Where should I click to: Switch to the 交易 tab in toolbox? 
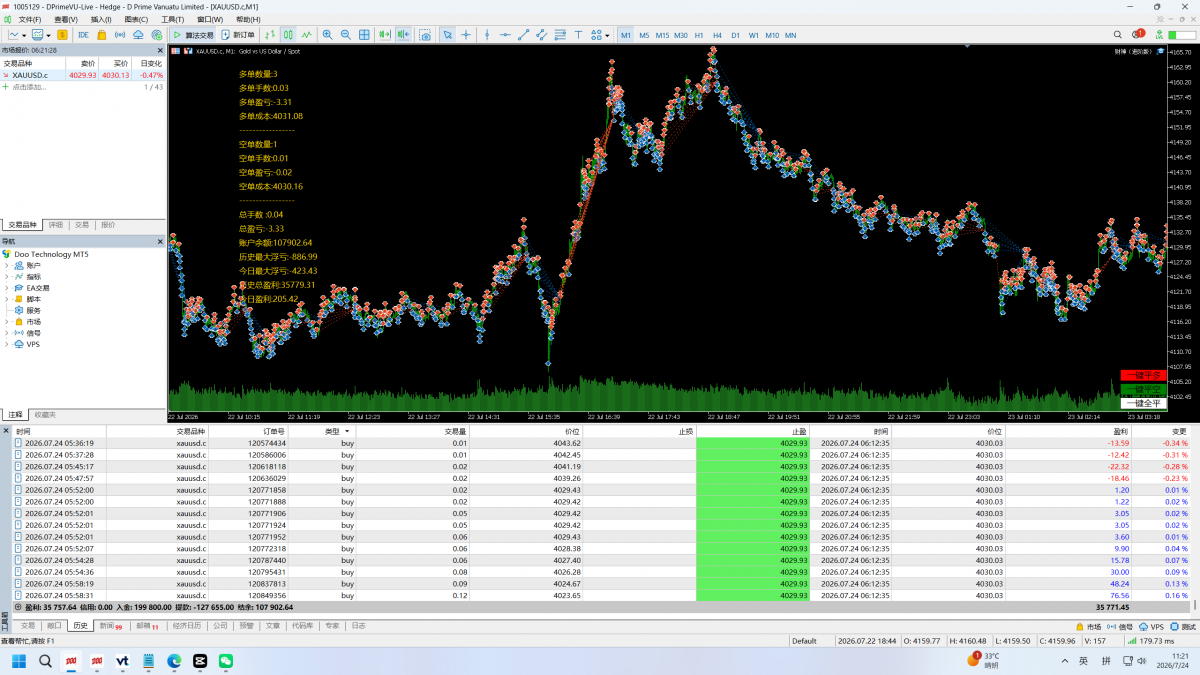[x=27, y=626]
